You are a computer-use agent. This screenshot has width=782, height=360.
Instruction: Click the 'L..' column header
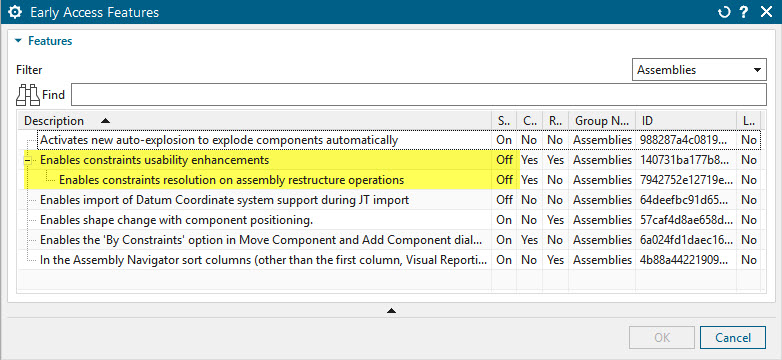pos(749,121)
